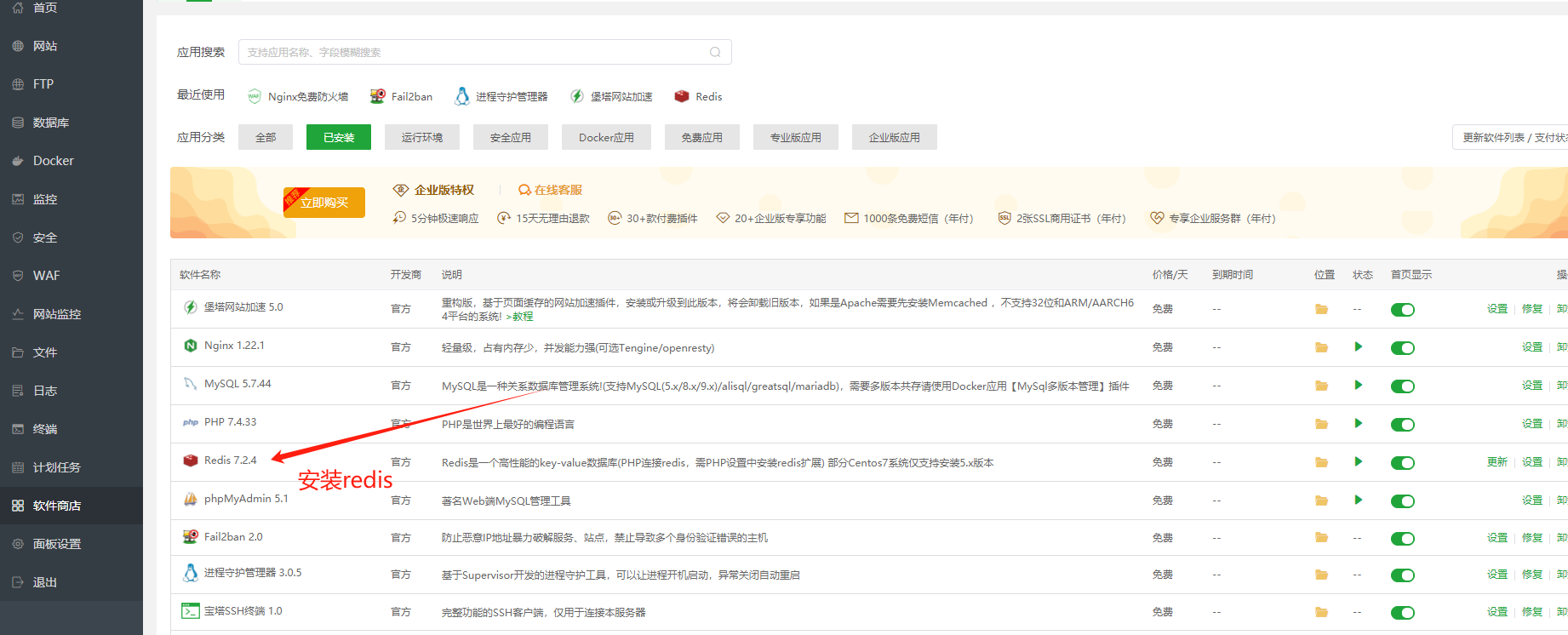Image resolution: width=1568 pixels, height=635 pixels.
Task: Toggle 首页显示 for Fail2ban 2.0
Action: 1403,539
